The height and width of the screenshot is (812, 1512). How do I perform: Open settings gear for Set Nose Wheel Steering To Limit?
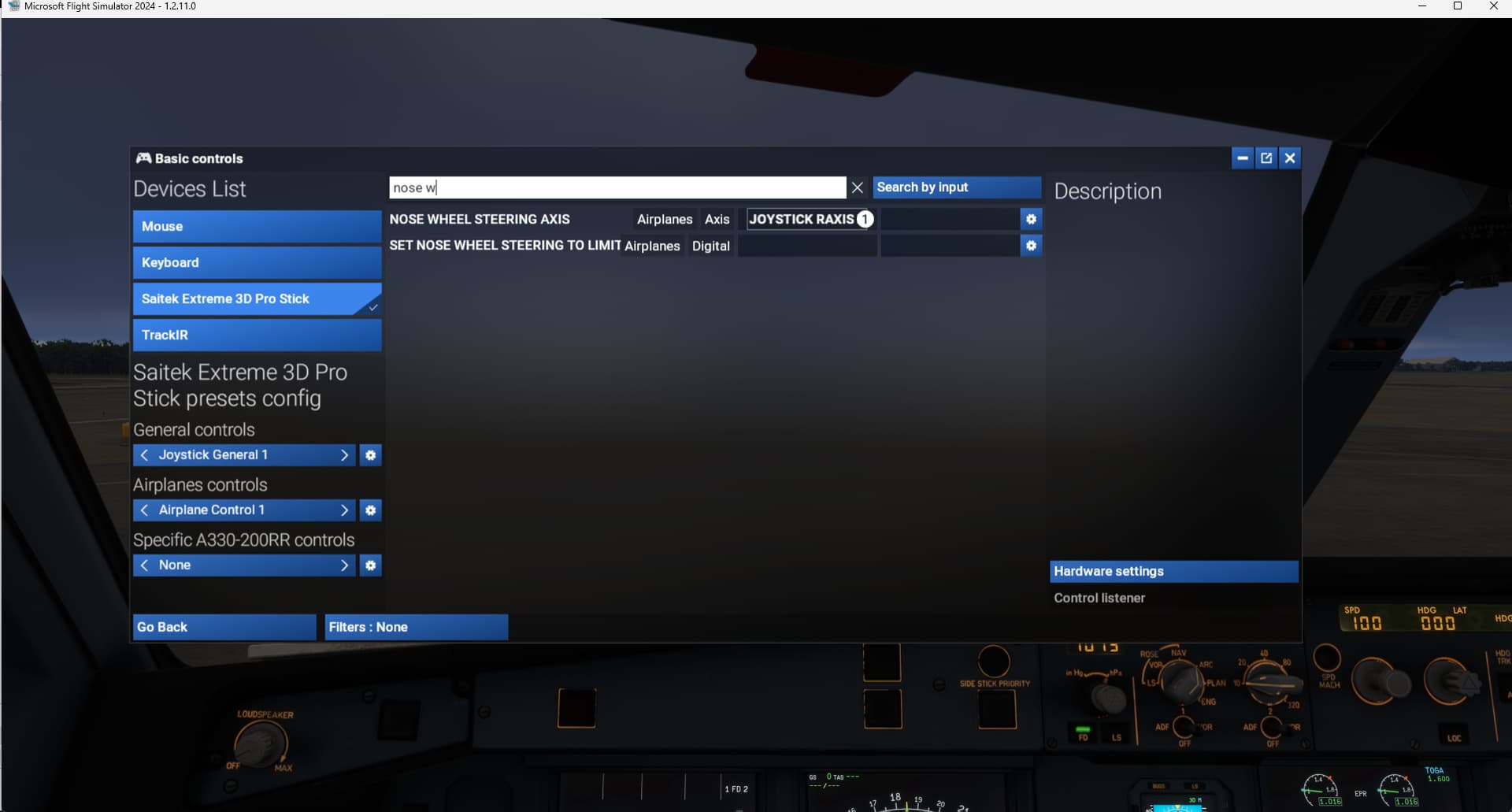point(1031,246)
